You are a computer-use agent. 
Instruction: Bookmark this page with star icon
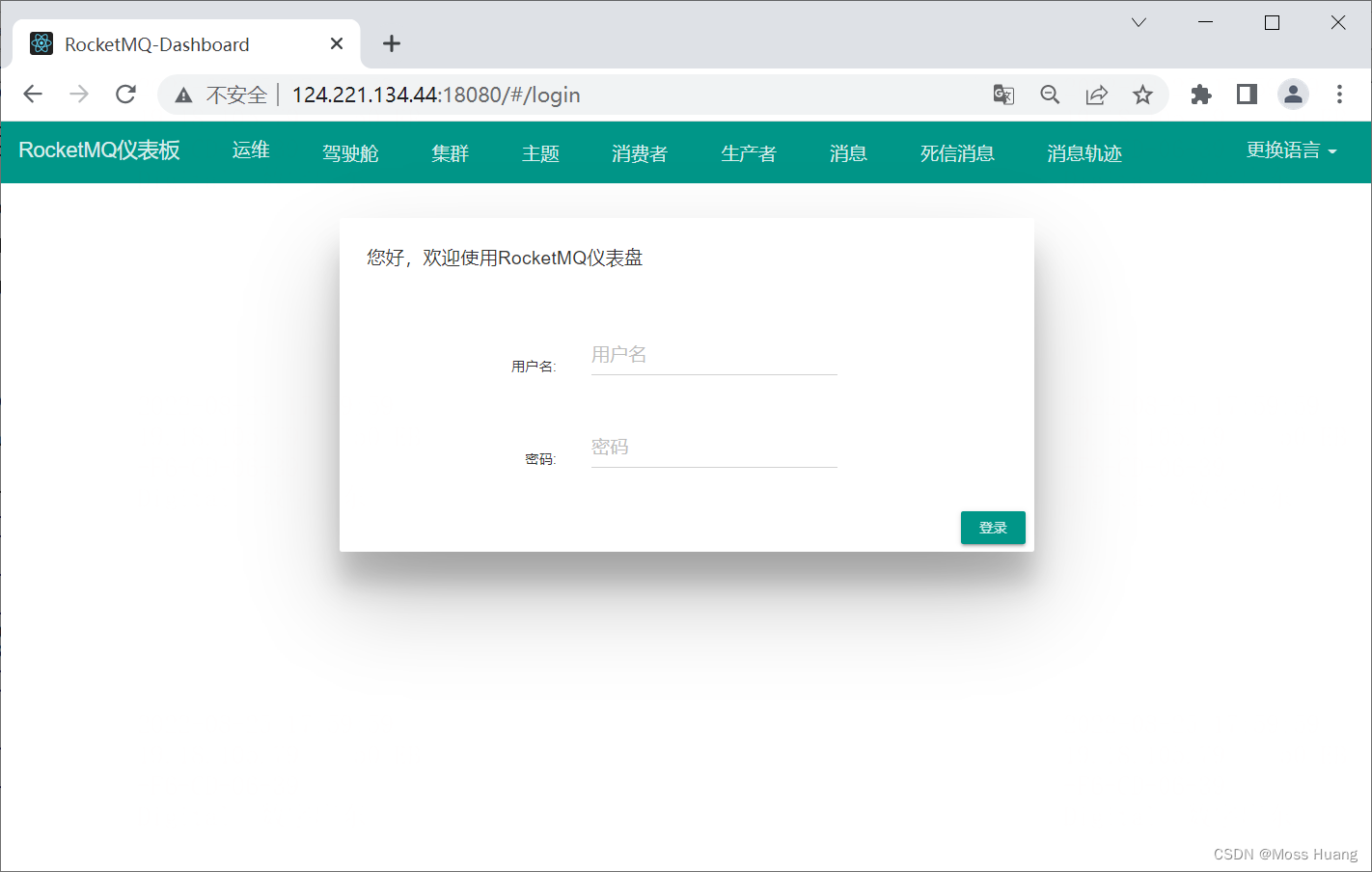tap(1142, 95)
